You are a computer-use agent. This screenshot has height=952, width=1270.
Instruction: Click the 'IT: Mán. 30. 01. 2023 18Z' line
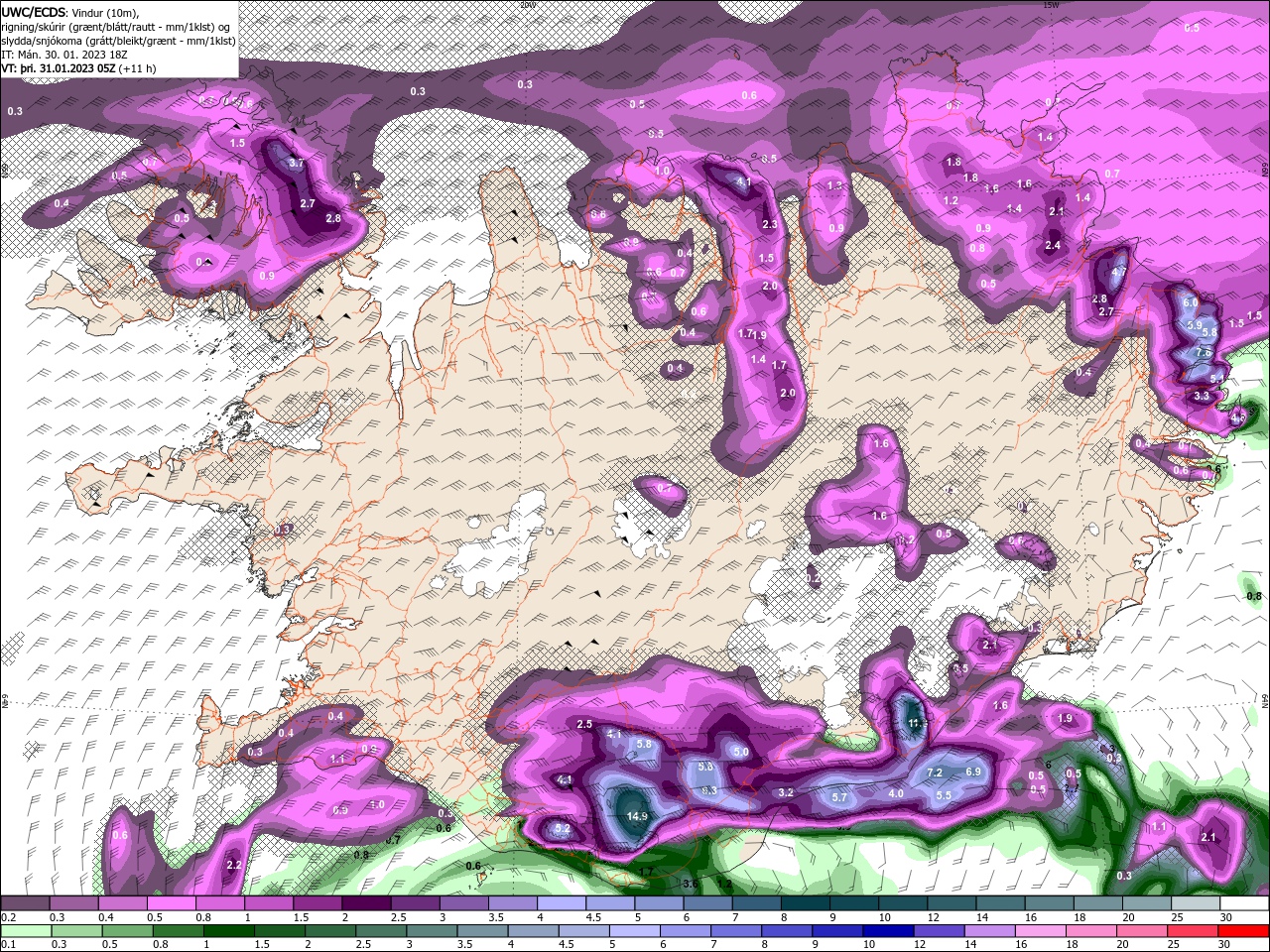point(64,54)
